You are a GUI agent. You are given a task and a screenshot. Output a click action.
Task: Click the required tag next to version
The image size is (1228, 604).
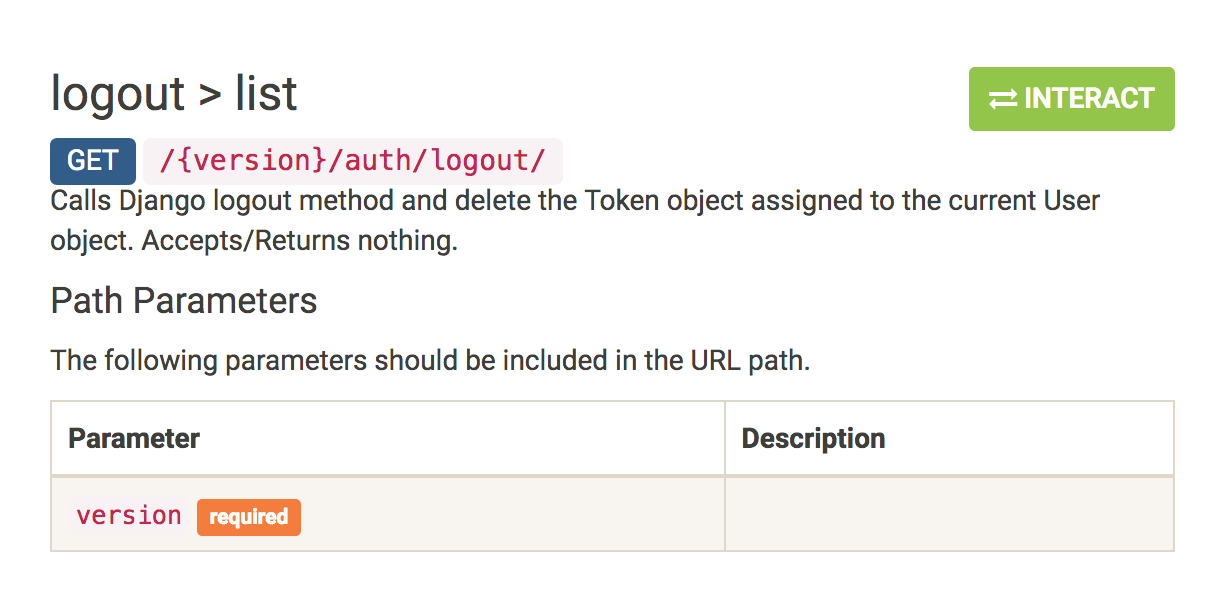coord(248,517)
